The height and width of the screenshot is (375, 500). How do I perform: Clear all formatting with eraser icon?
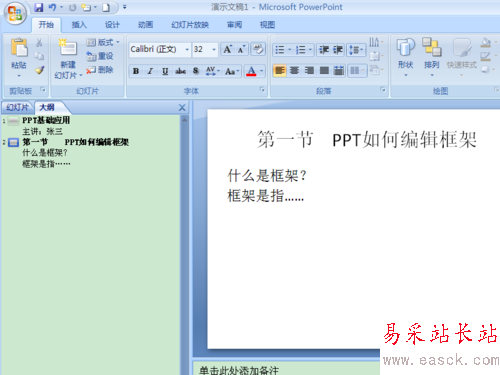258,49
